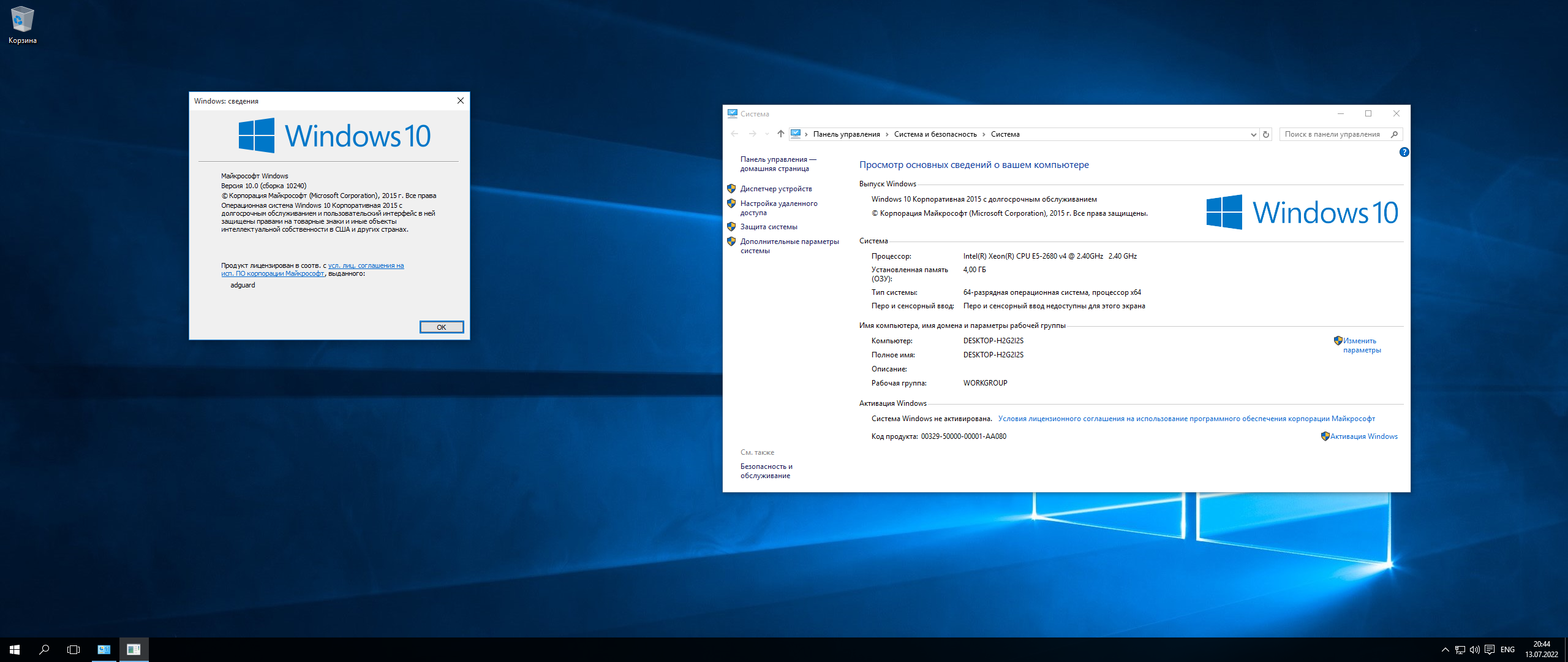The width and height of the screenshot is (1568, 662).
Task: Open Диспетчер устройств link
Action: click(x=776, y=189)
